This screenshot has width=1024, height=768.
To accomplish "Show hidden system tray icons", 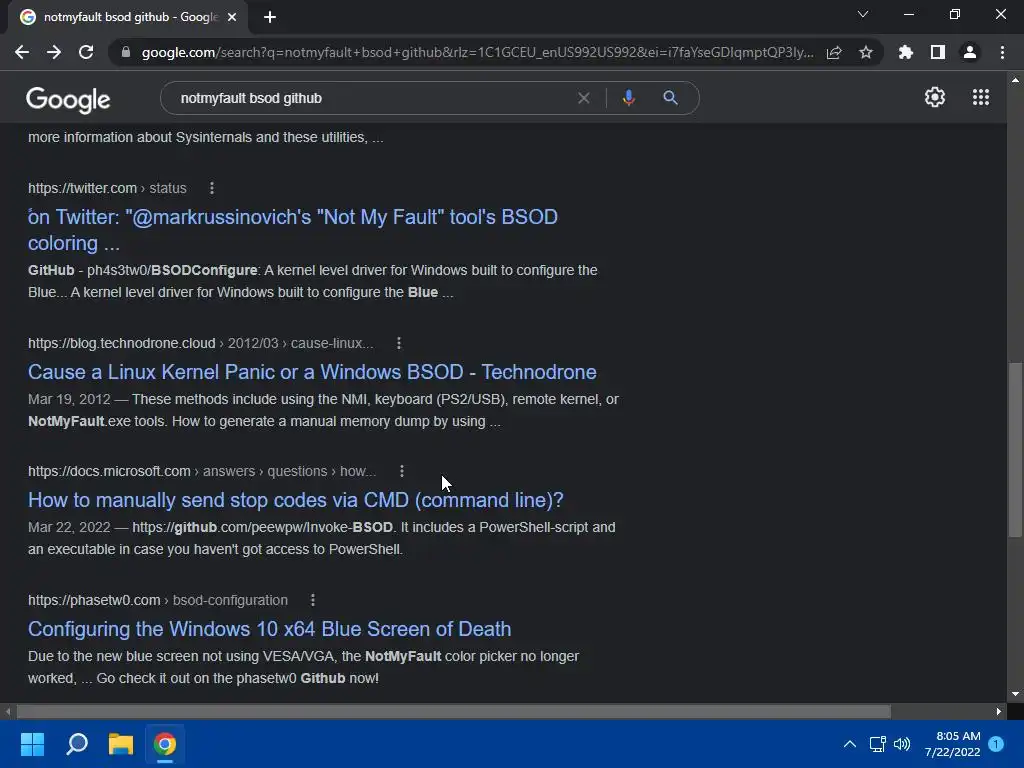I will 850,744.
